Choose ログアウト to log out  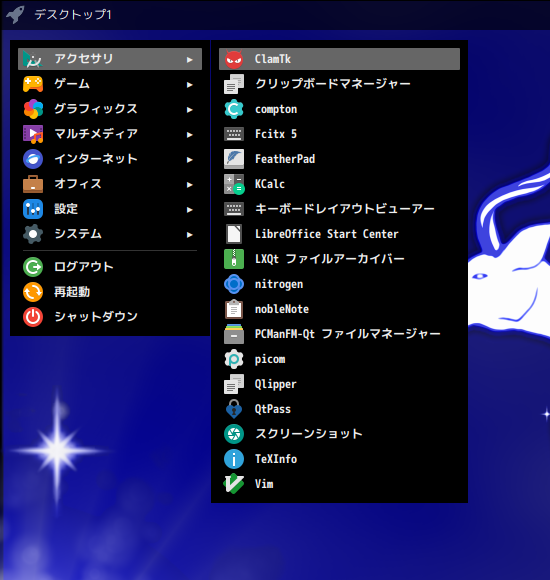[x=110, y=267]
